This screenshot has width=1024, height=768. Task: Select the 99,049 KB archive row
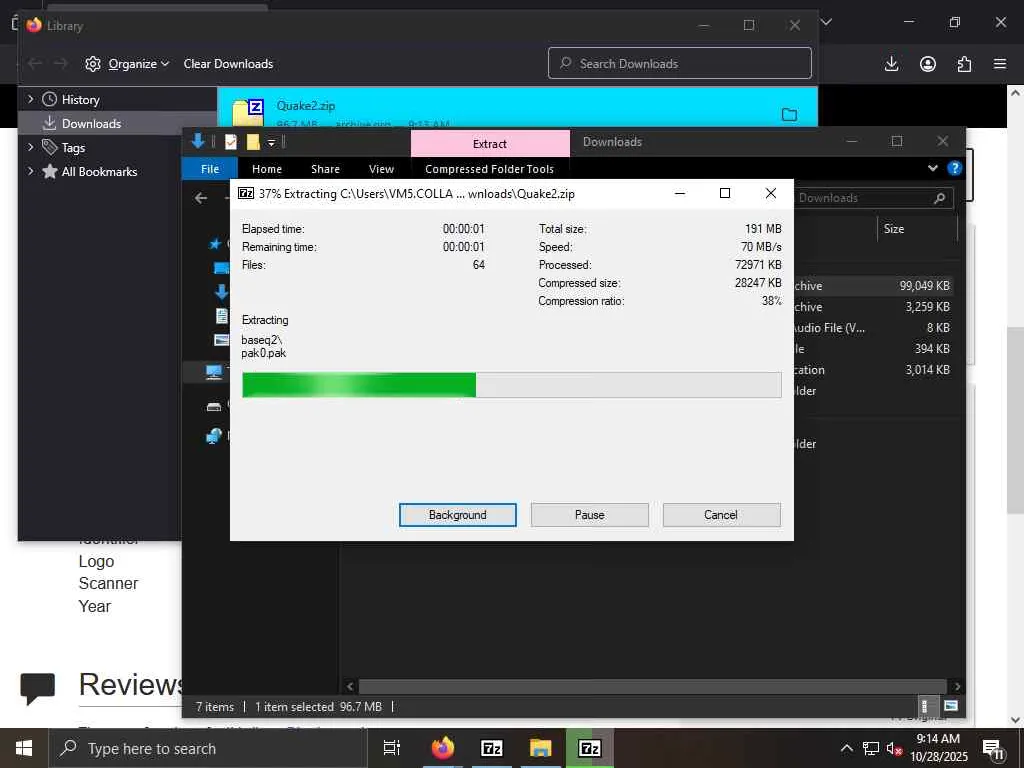pyautogui.click(x=872, y=285)
